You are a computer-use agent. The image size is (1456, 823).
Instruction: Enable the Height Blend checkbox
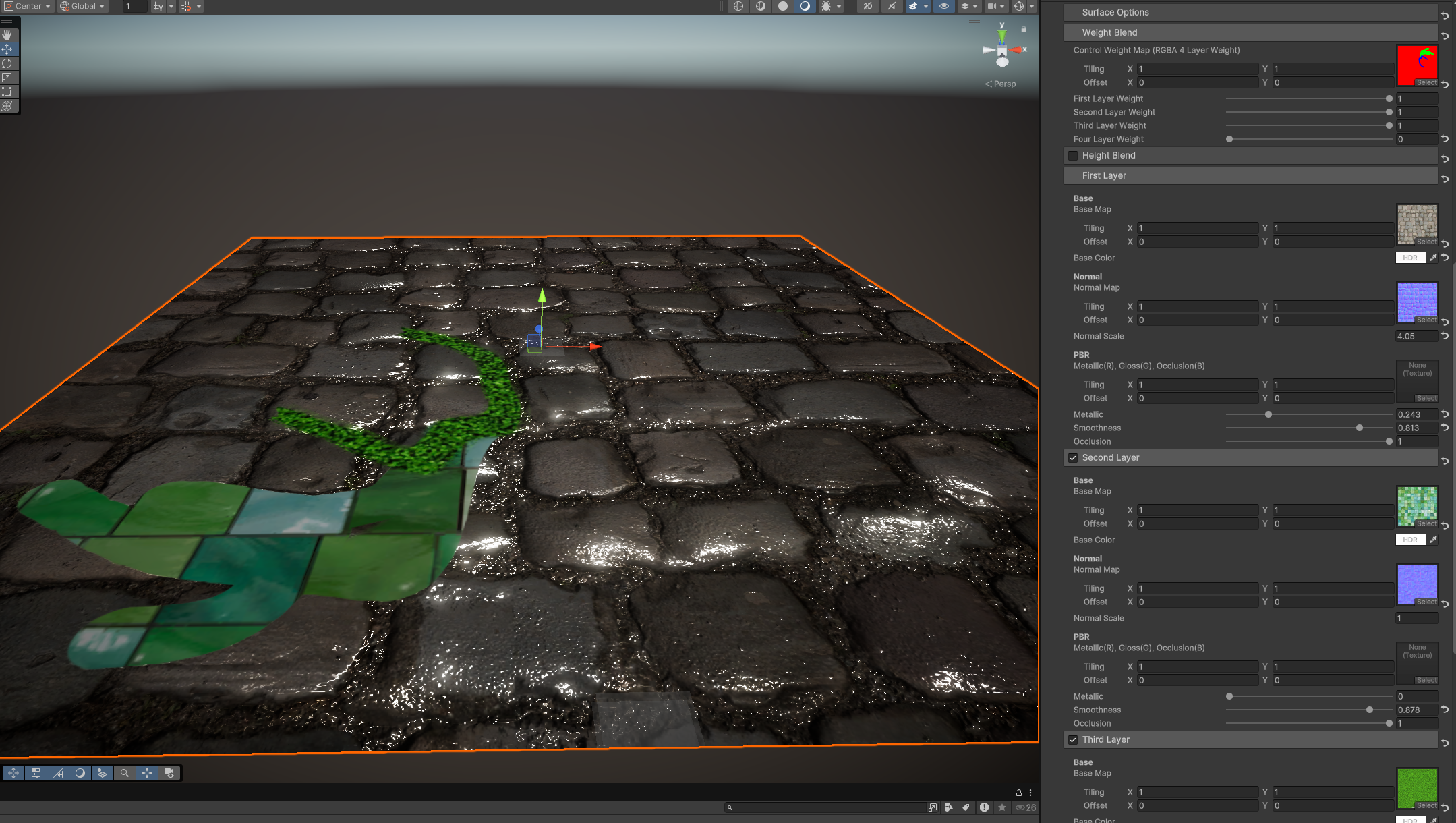pos(1073,156)
